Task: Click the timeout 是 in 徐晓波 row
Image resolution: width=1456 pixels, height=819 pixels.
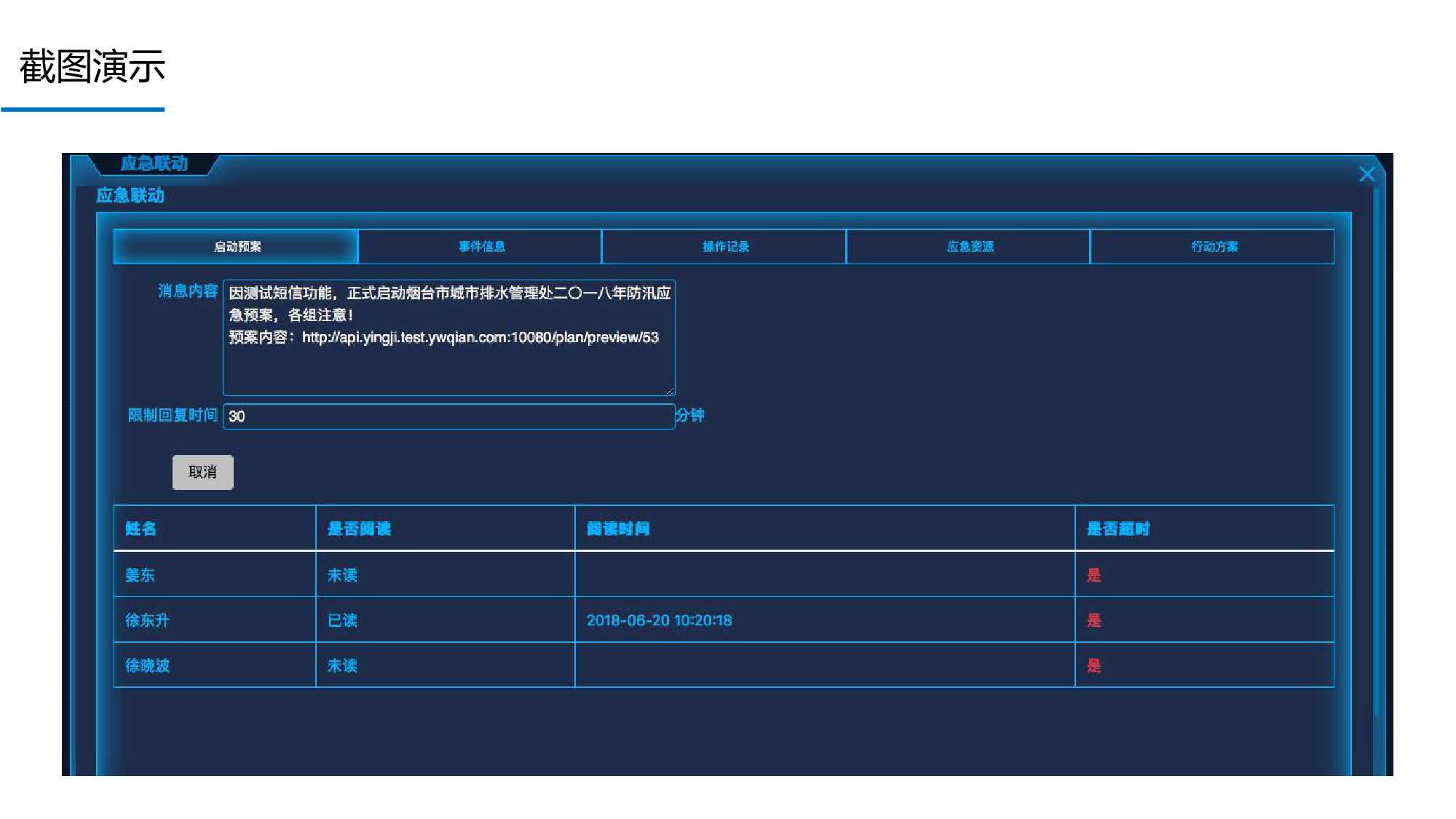Action: 1094,665
